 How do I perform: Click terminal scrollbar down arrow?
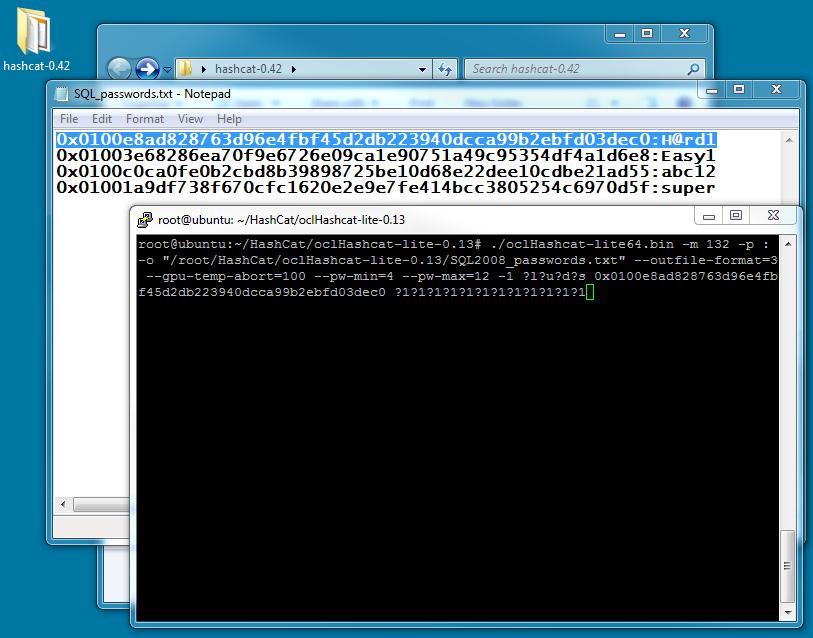788,613
